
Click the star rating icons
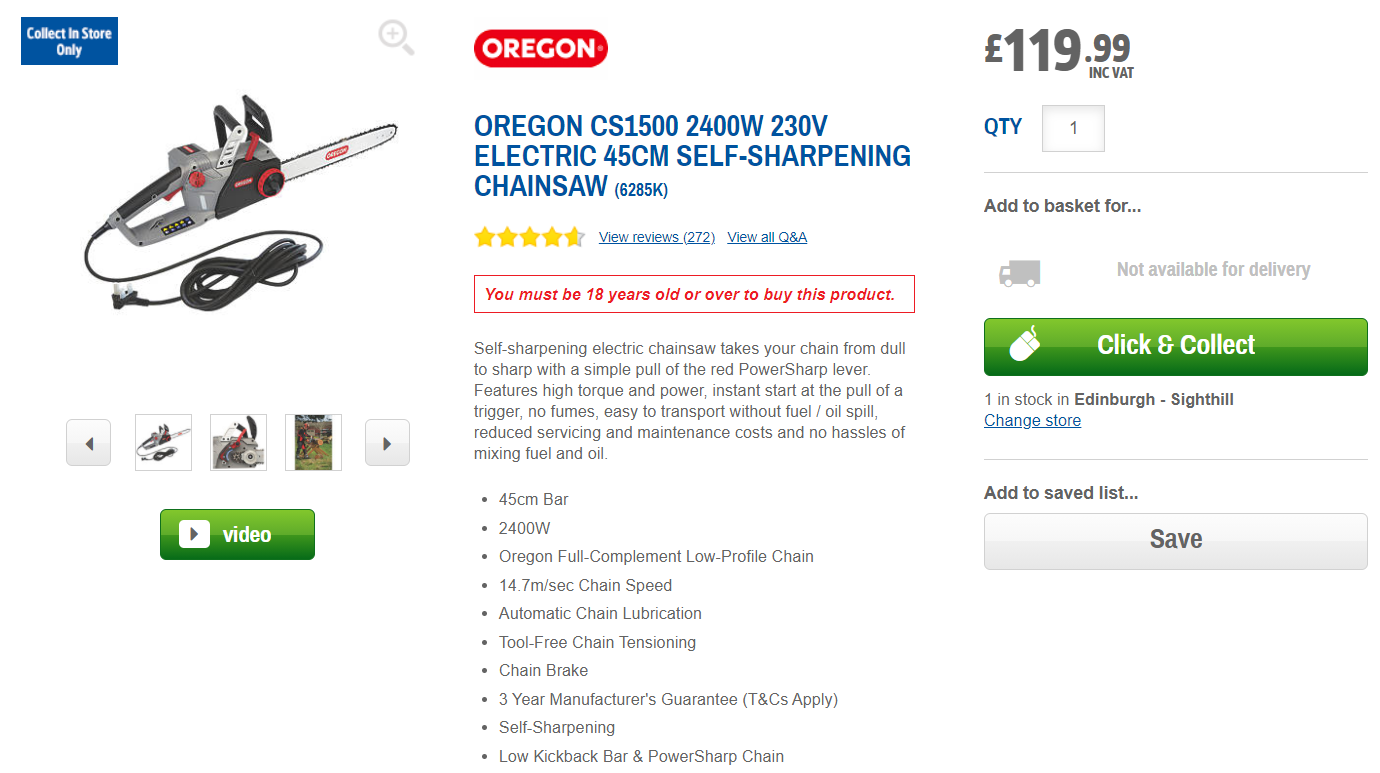coord(529,237)
